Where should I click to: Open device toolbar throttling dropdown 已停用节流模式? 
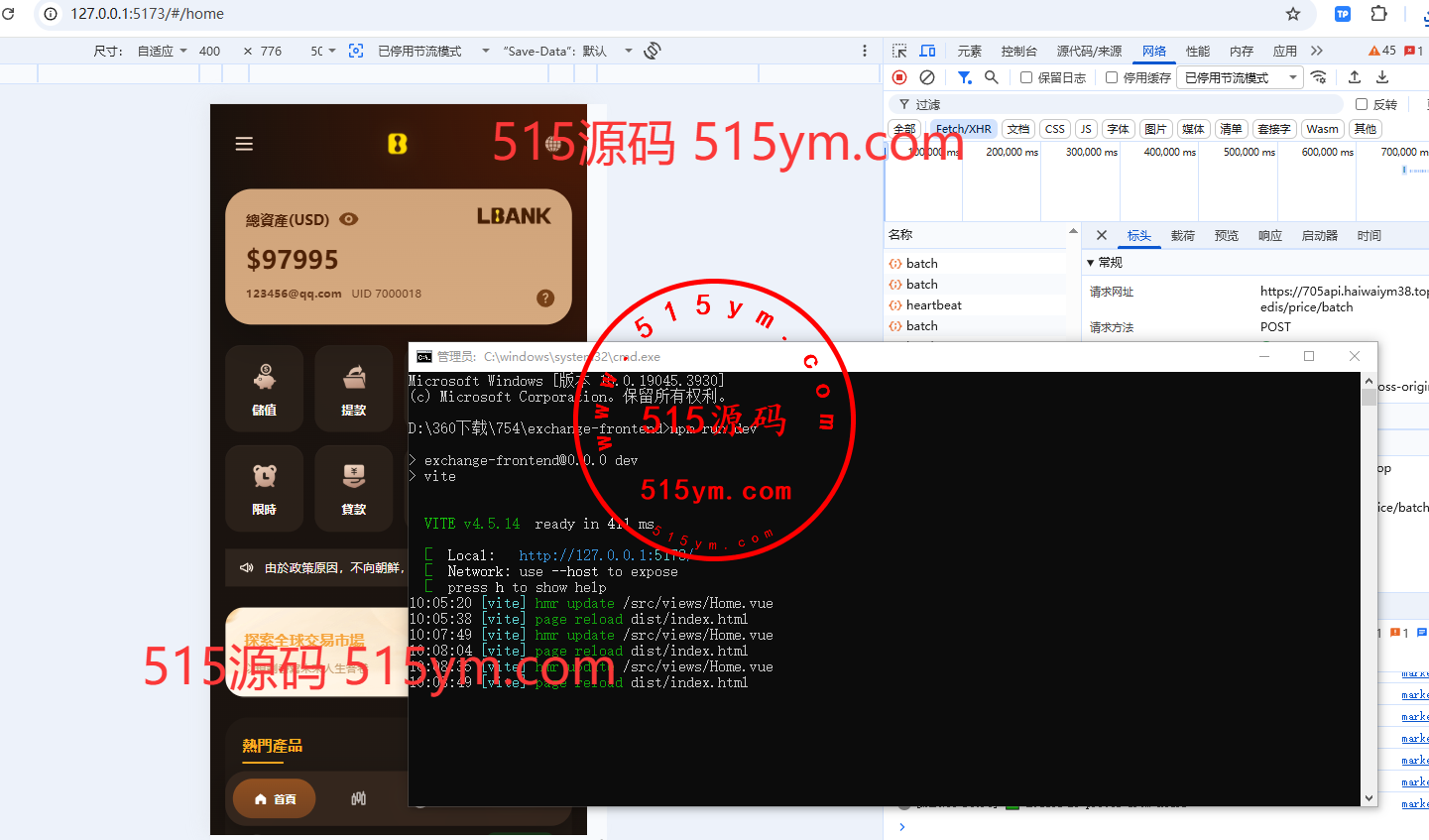coord(433,51)
